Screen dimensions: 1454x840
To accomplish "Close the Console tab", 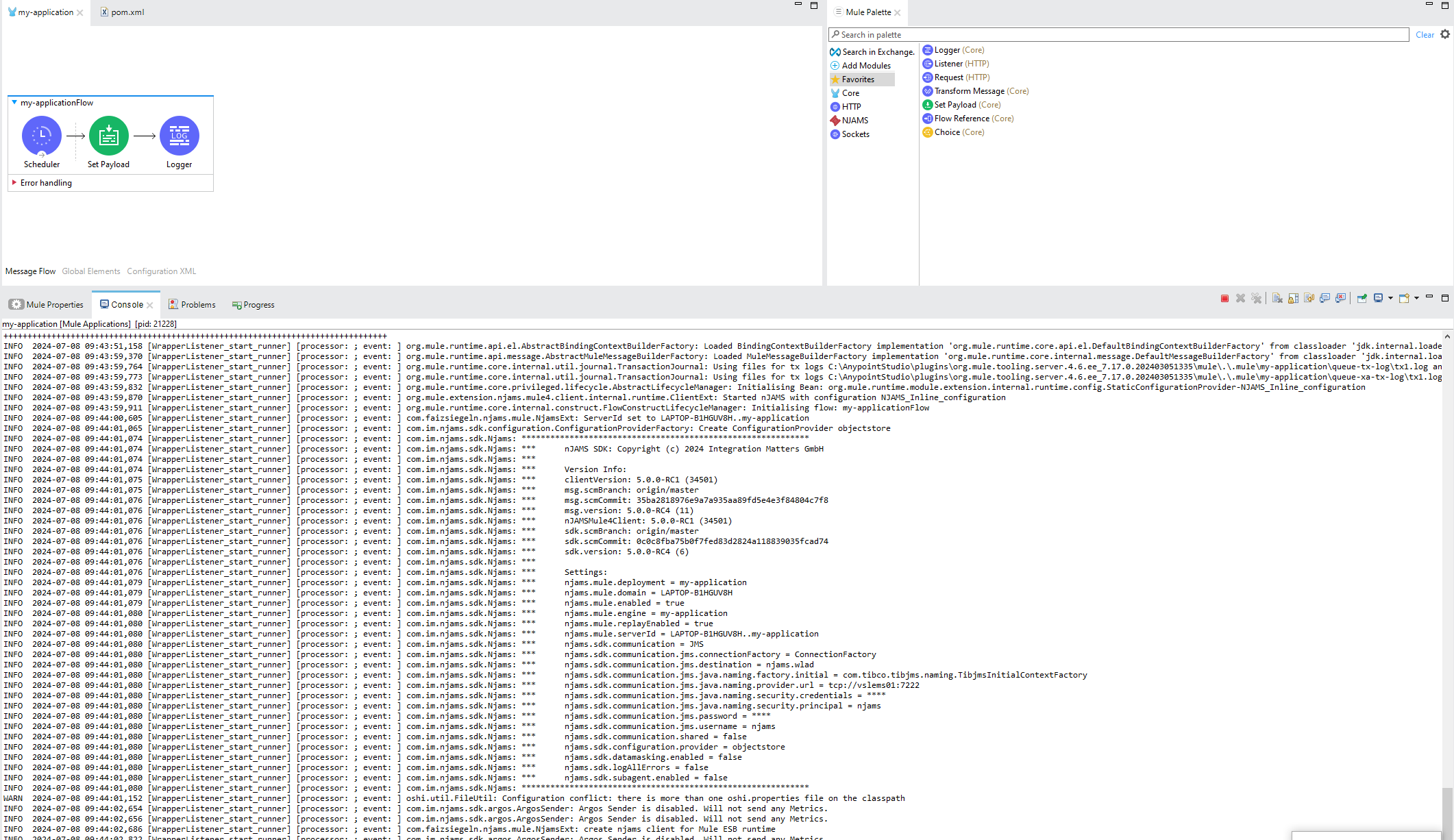I will pyautogui.click(x=150, y=305).
